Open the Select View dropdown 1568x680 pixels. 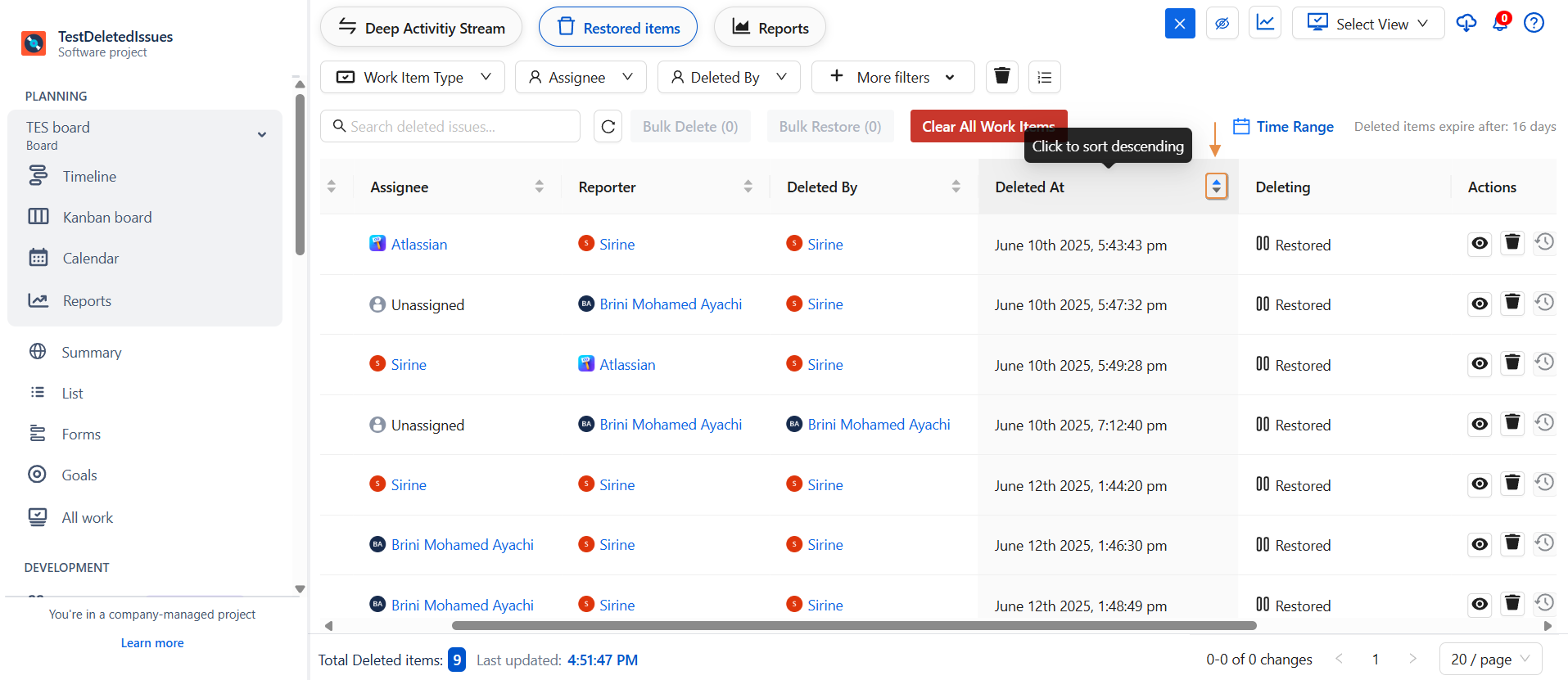(x=1367, y=24)
